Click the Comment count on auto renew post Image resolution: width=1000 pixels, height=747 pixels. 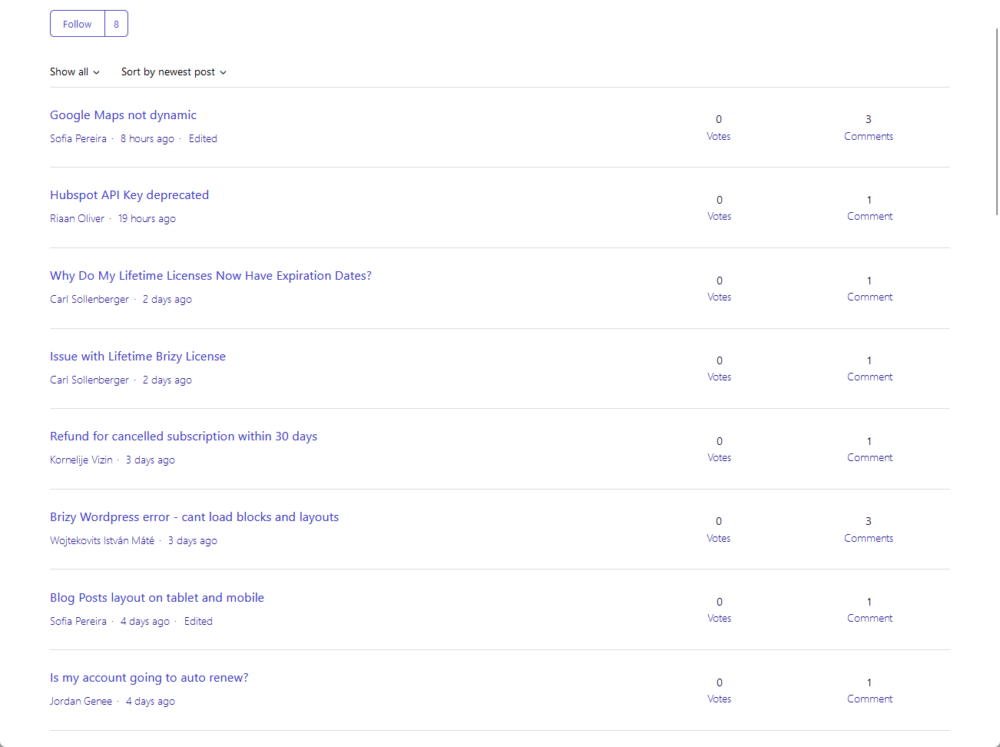click(869, 690)
